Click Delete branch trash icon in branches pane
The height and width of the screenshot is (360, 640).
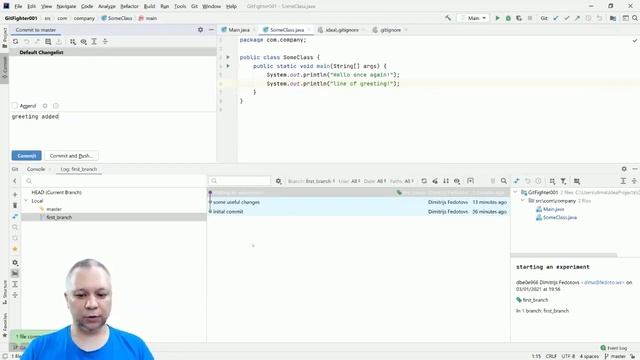click(15, 205)
